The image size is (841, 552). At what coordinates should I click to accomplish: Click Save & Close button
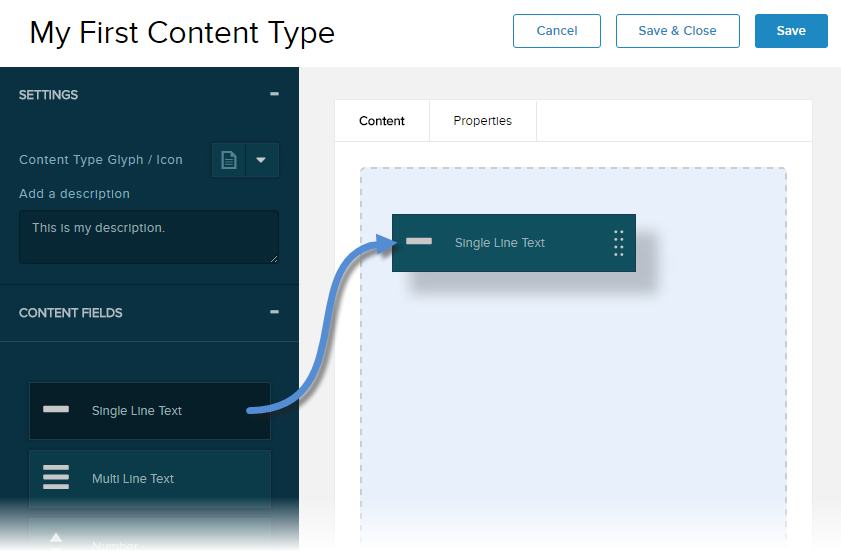[x=677, y=31]
